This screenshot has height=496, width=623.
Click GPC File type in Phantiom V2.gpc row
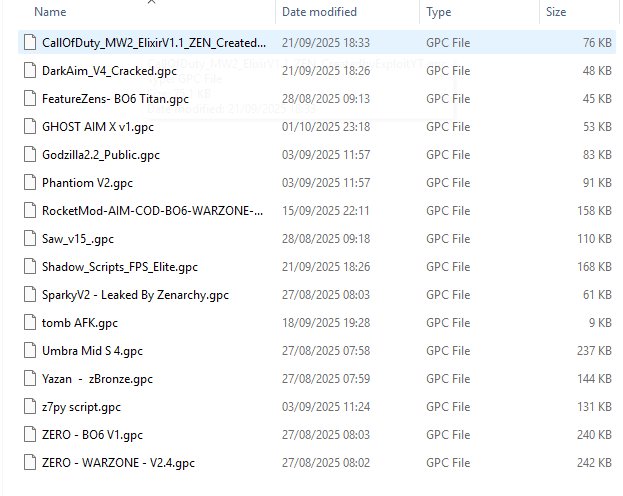pos(448,183)
